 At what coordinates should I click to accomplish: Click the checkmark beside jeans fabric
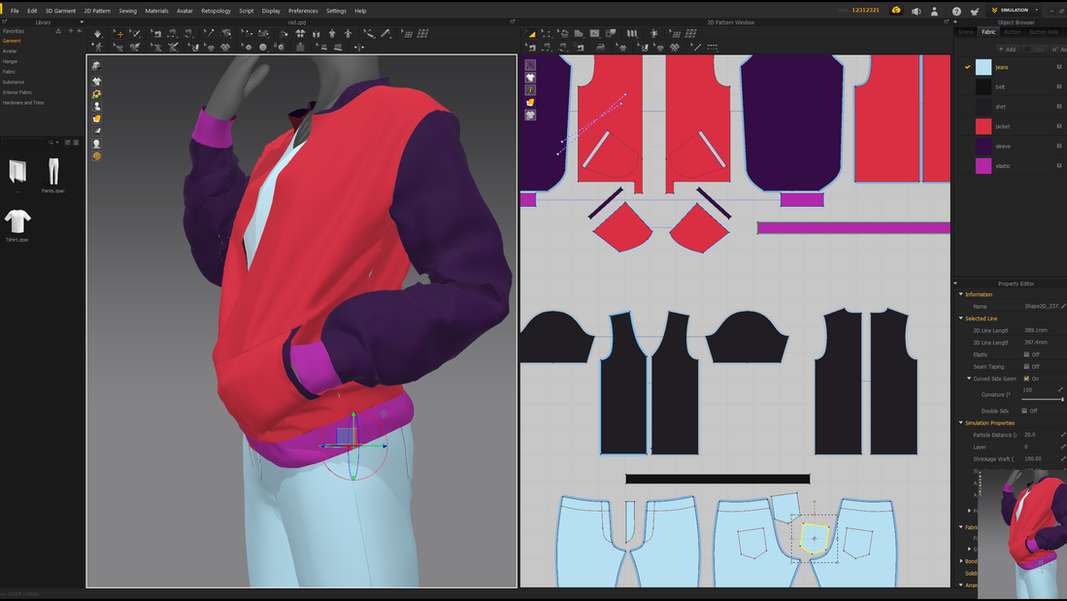click(967, 67)
